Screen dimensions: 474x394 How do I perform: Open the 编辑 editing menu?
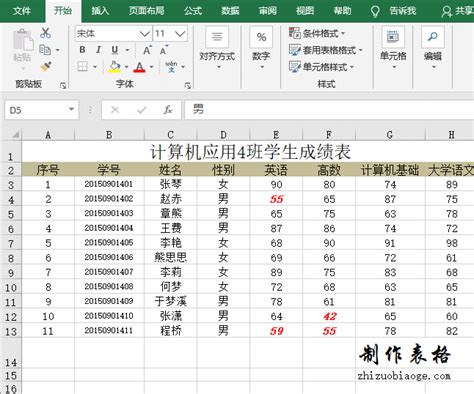(x=433, y=48)
